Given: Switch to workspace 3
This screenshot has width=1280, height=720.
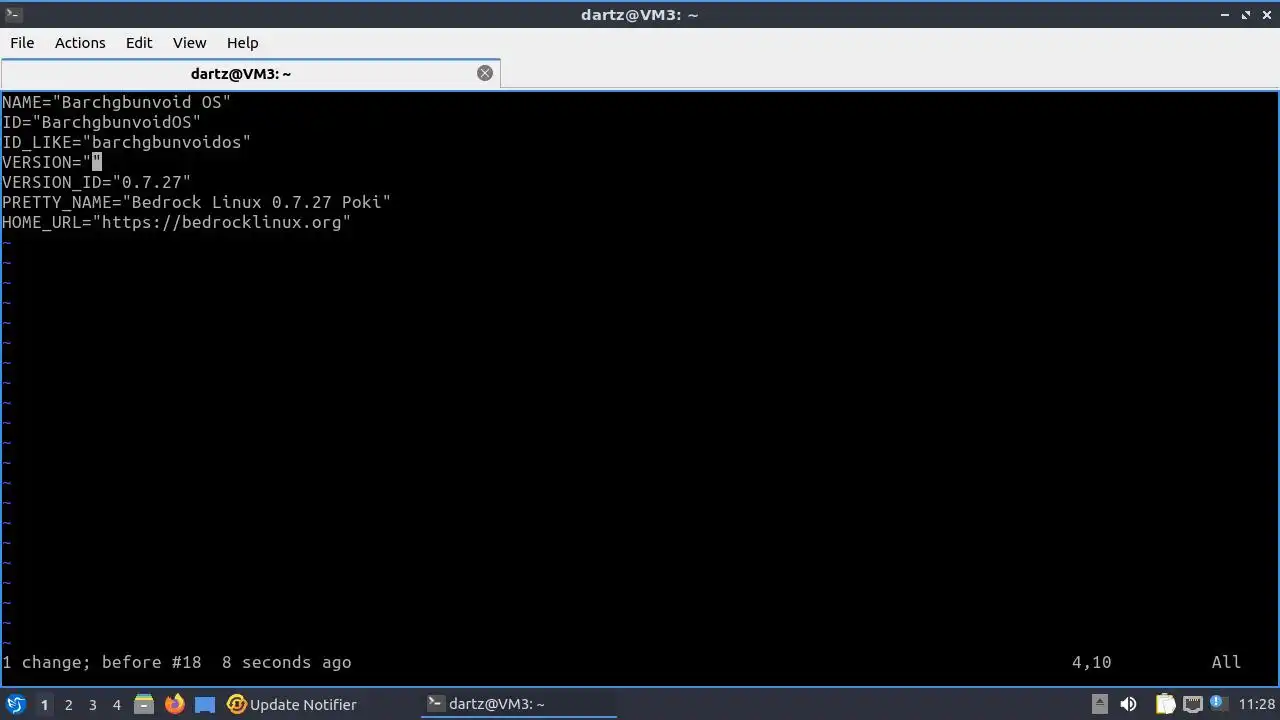Looking at the screenshot, I should (92, 704).
